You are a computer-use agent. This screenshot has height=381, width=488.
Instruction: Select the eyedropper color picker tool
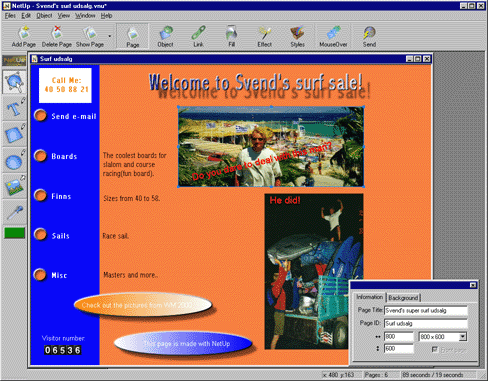[14, 212]
